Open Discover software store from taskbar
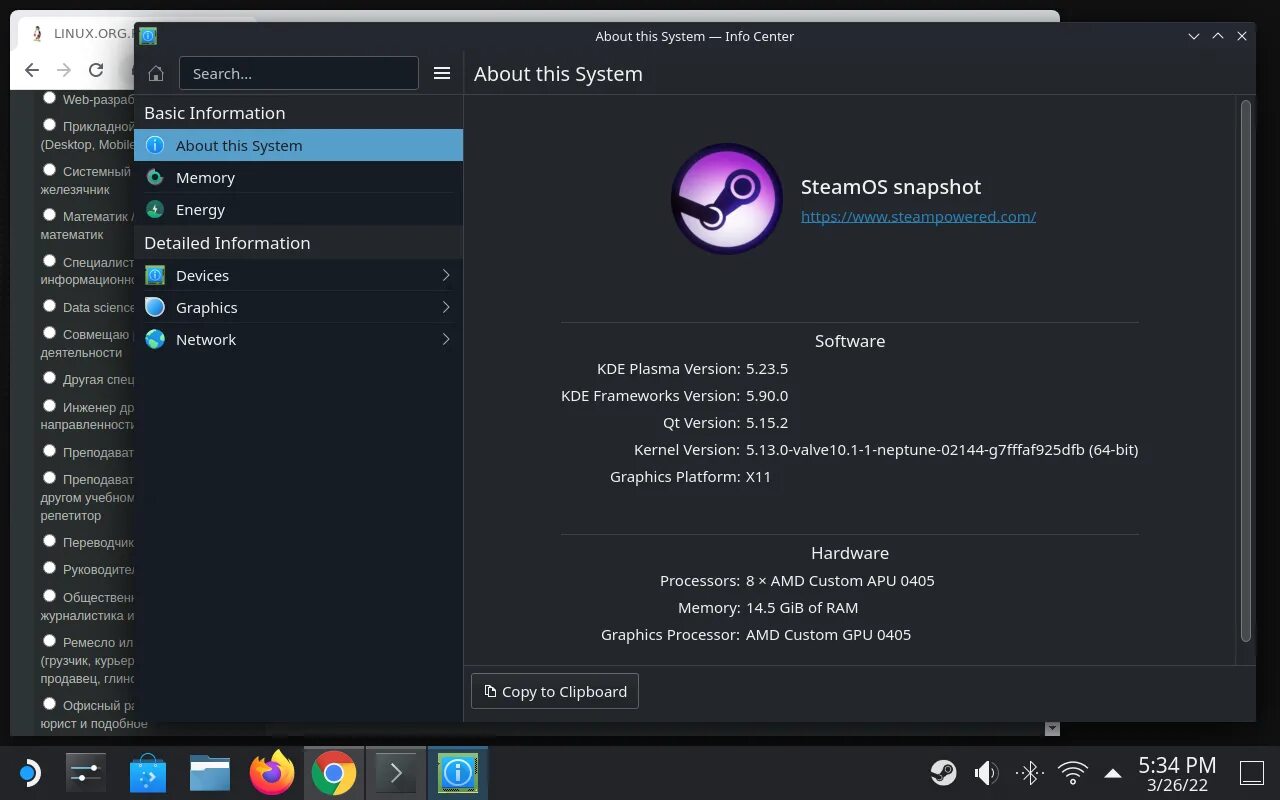This screenshot has height=800, width=1280. (x=148, y=772)
